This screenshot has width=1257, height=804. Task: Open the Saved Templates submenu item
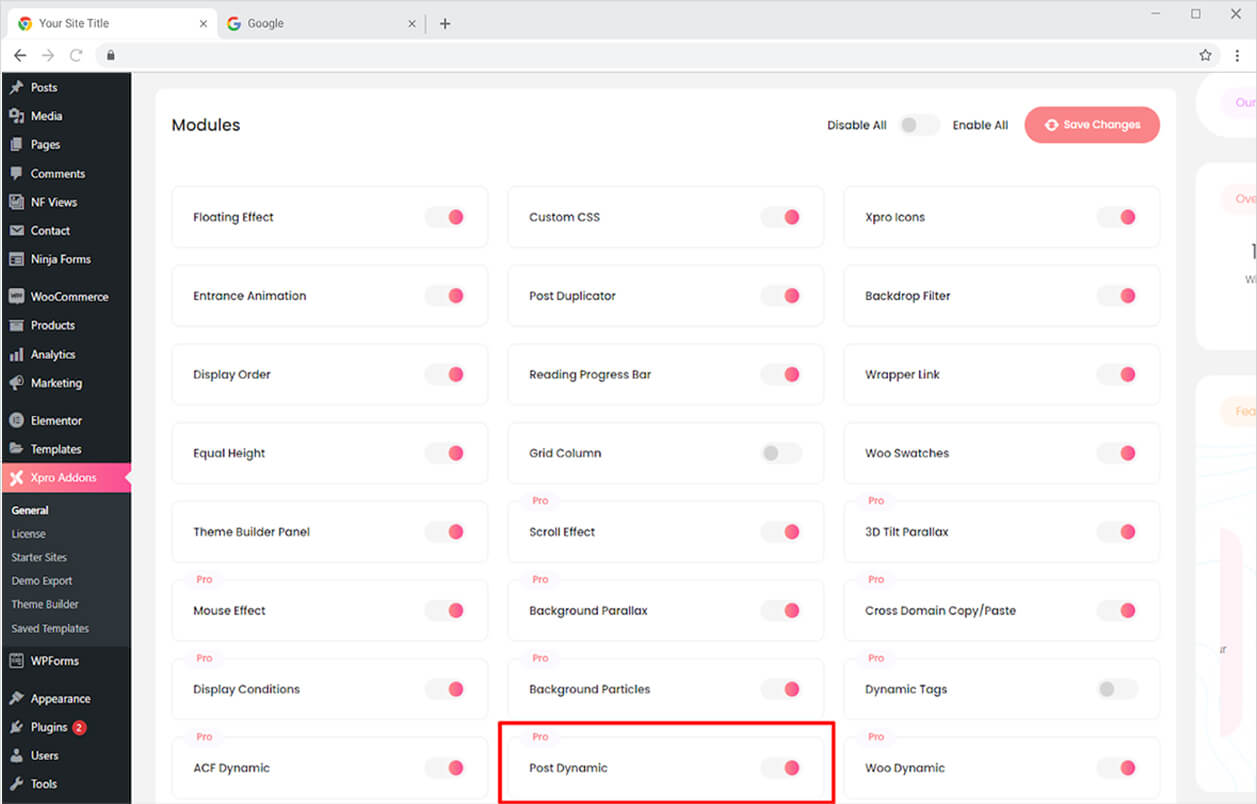(50, 628)
